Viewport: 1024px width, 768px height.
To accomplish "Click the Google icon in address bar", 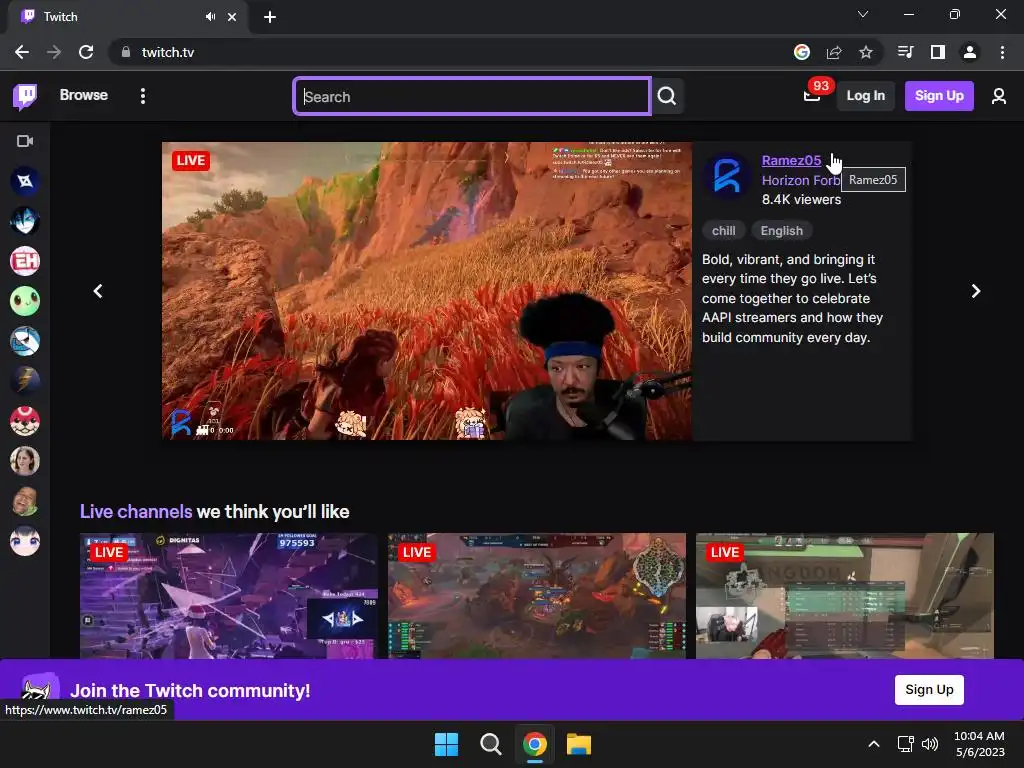I will [802, 52].
